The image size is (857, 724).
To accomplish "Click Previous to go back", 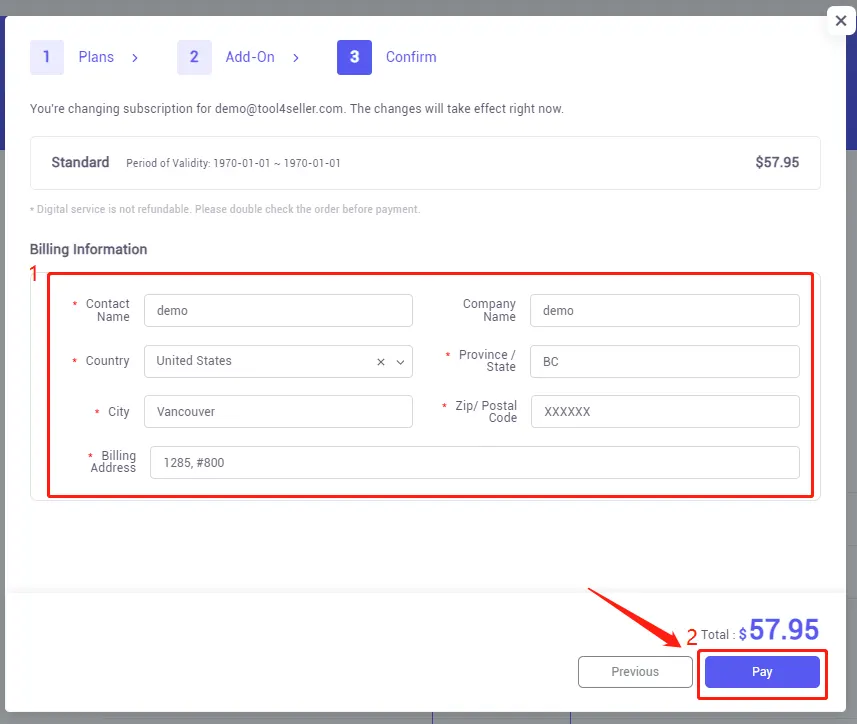I will click(635, 671).
